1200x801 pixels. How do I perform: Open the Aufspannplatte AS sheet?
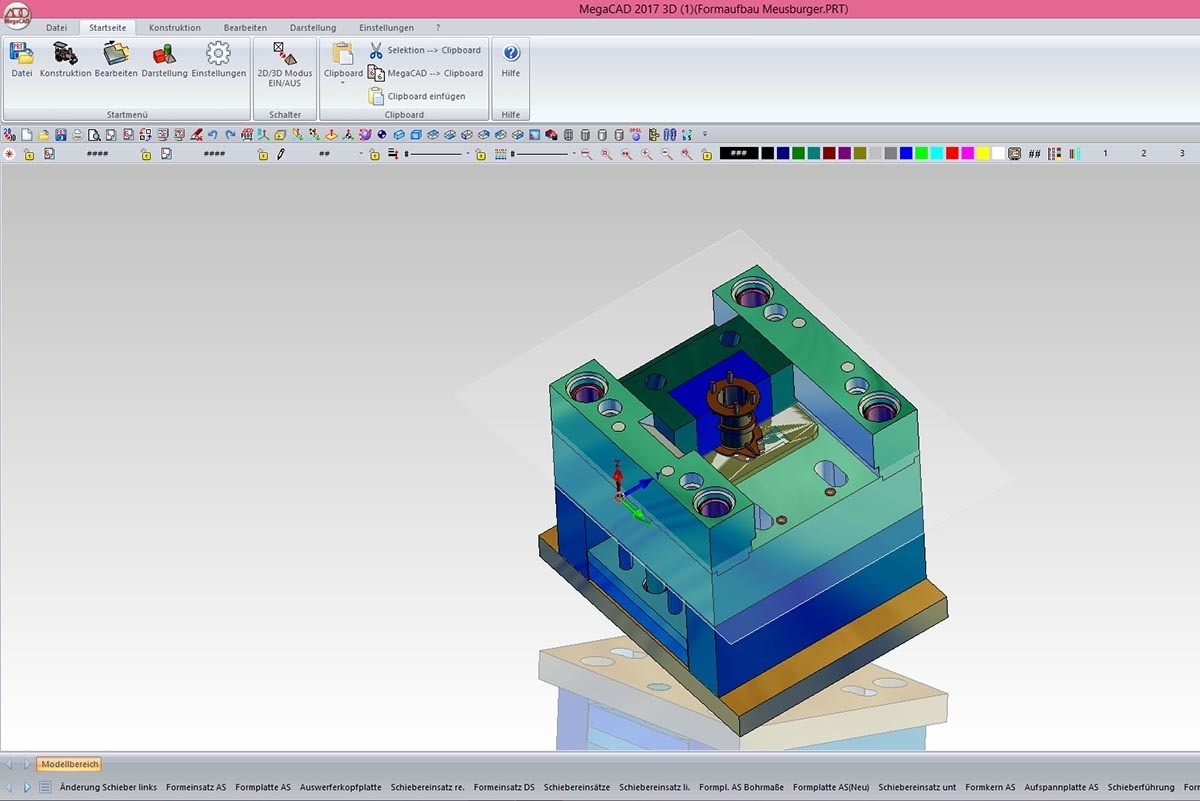pos(1061,787)
